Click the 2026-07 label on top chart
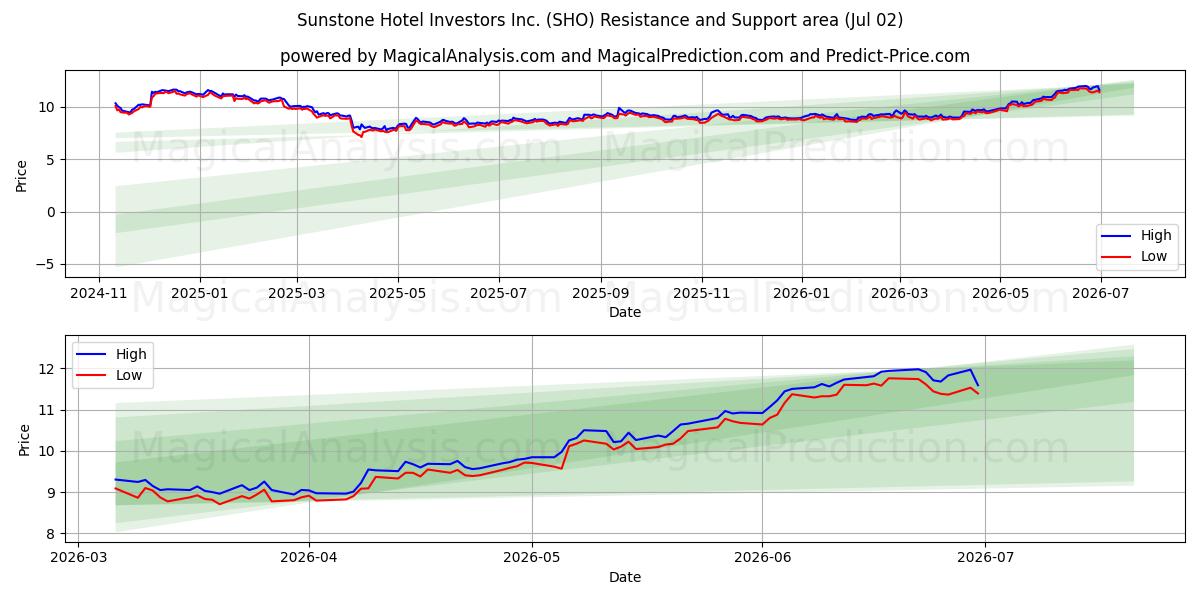 pos(1101,293)
